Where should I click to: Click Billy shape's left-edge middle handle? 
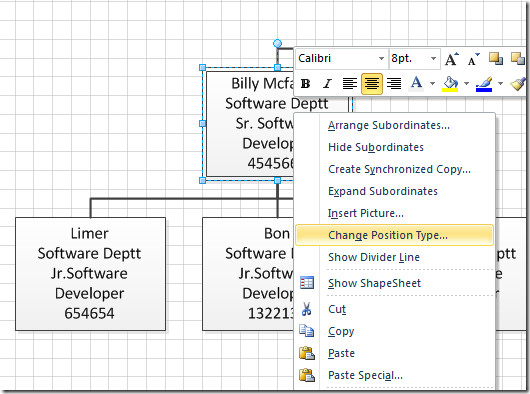pyautogui.click(x=202, y=124)
